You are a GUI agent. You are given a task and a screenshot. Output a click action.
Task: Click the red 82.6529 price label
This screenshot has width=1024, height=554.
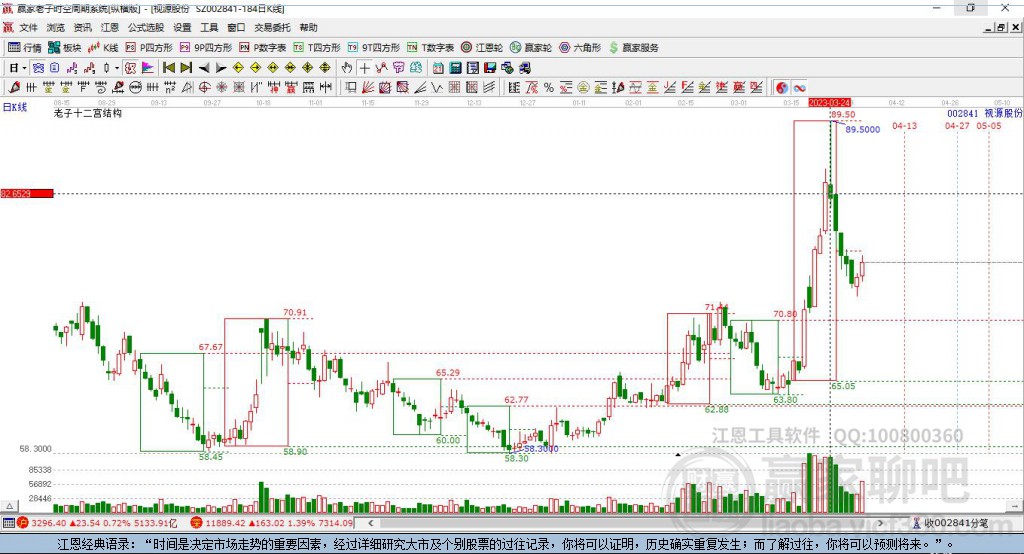[27, 193]
